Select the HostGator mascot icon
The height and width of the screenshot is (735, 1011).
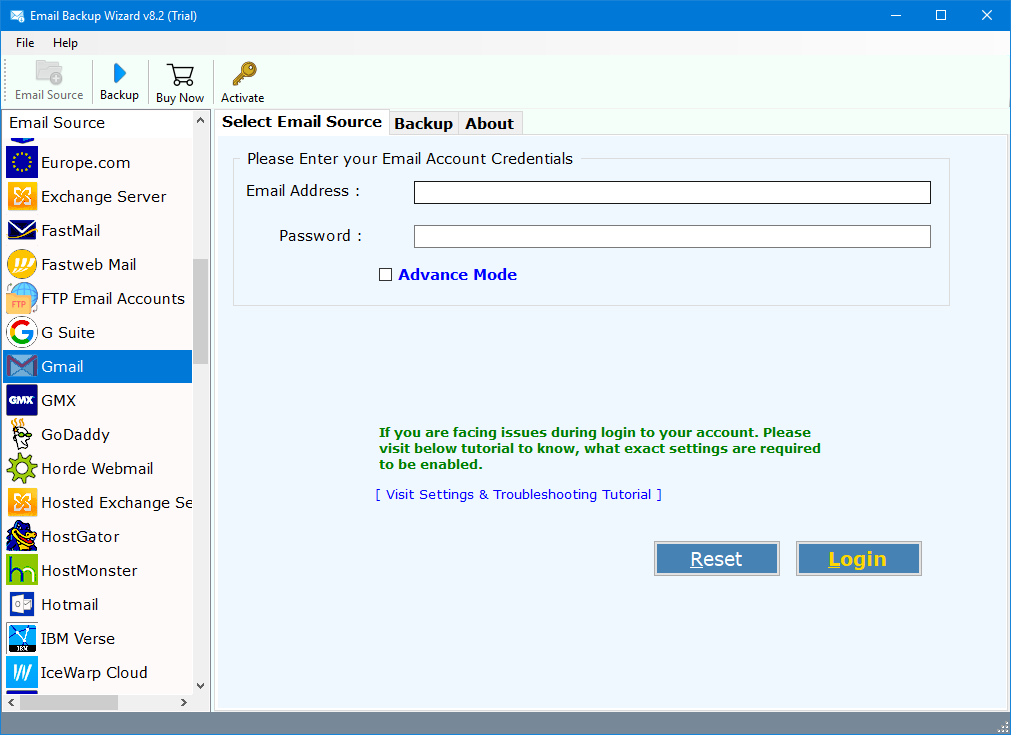(22, 536)
